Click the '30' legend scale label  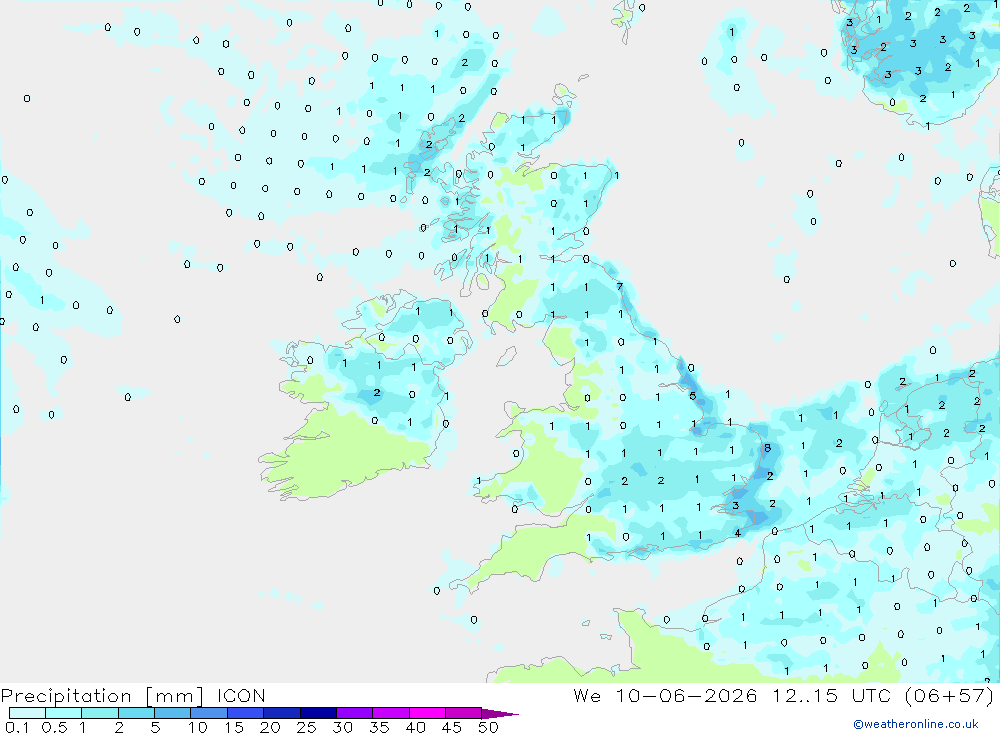[343, 727]
